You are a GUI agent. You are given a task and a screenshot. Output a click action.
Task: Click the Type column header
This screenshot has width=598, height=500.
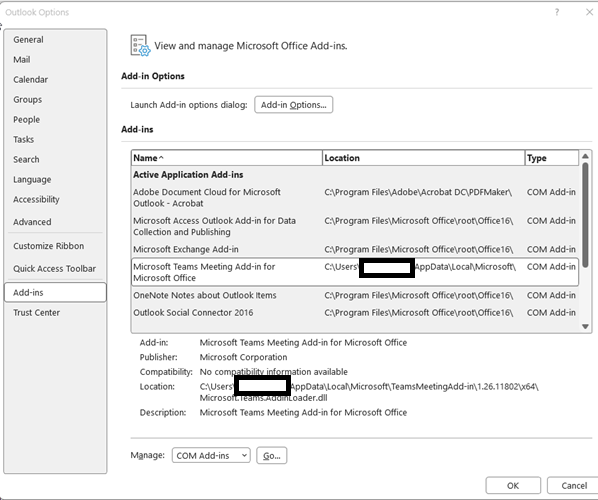coord(551,158)
